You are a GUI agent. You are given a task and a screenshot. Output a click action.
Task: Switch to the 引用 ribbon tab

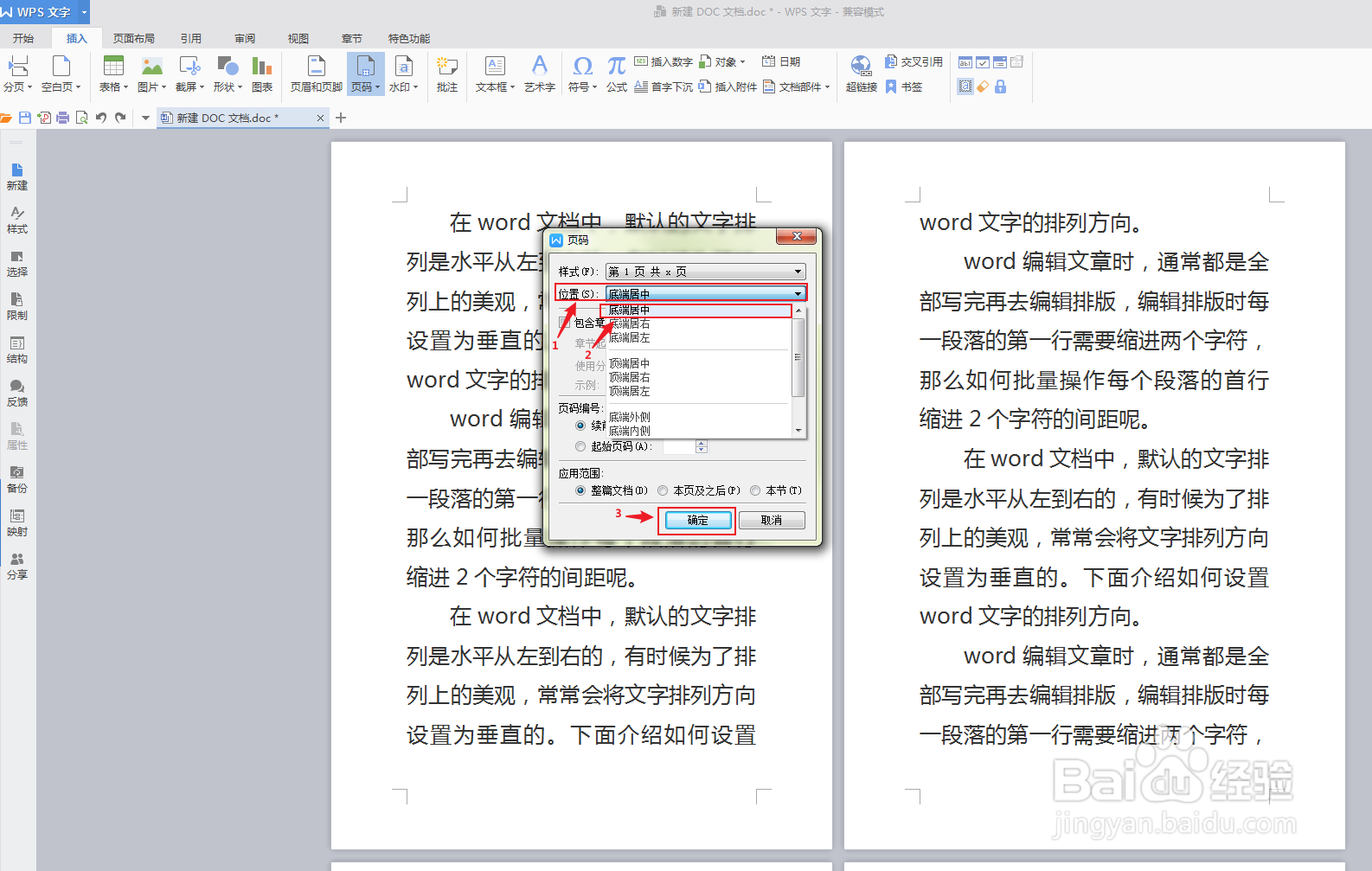(191, 39)
